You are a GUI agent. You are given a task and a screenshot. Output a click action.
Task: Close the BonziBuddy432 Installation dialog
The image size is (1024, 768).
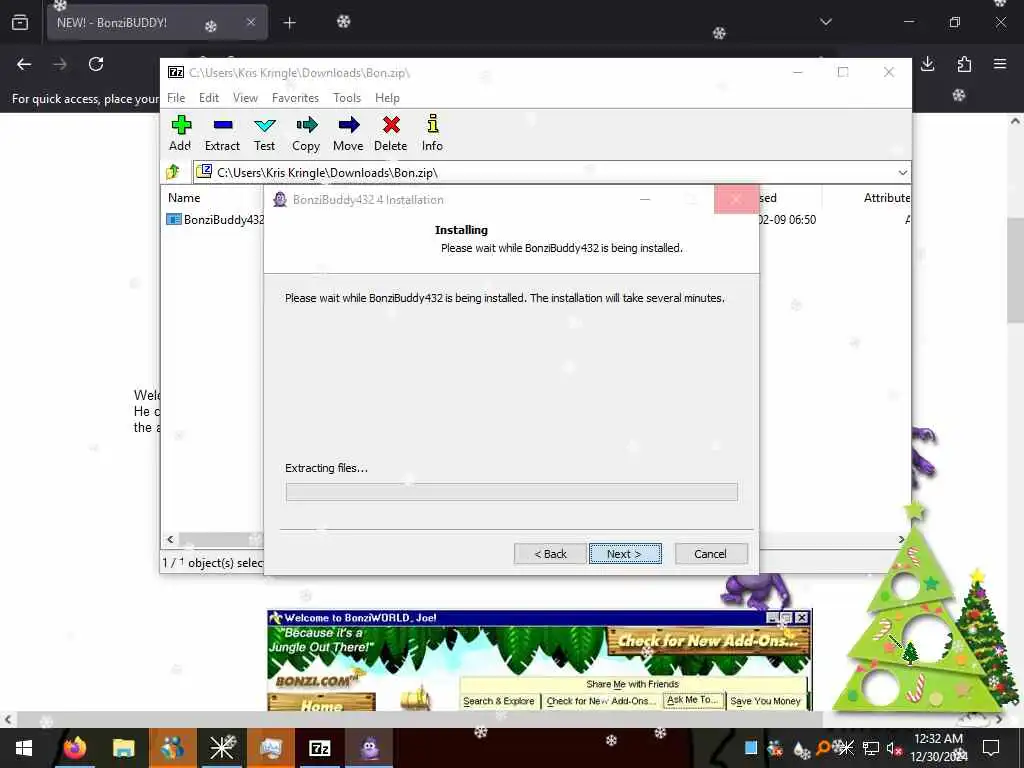click(736, 199)
